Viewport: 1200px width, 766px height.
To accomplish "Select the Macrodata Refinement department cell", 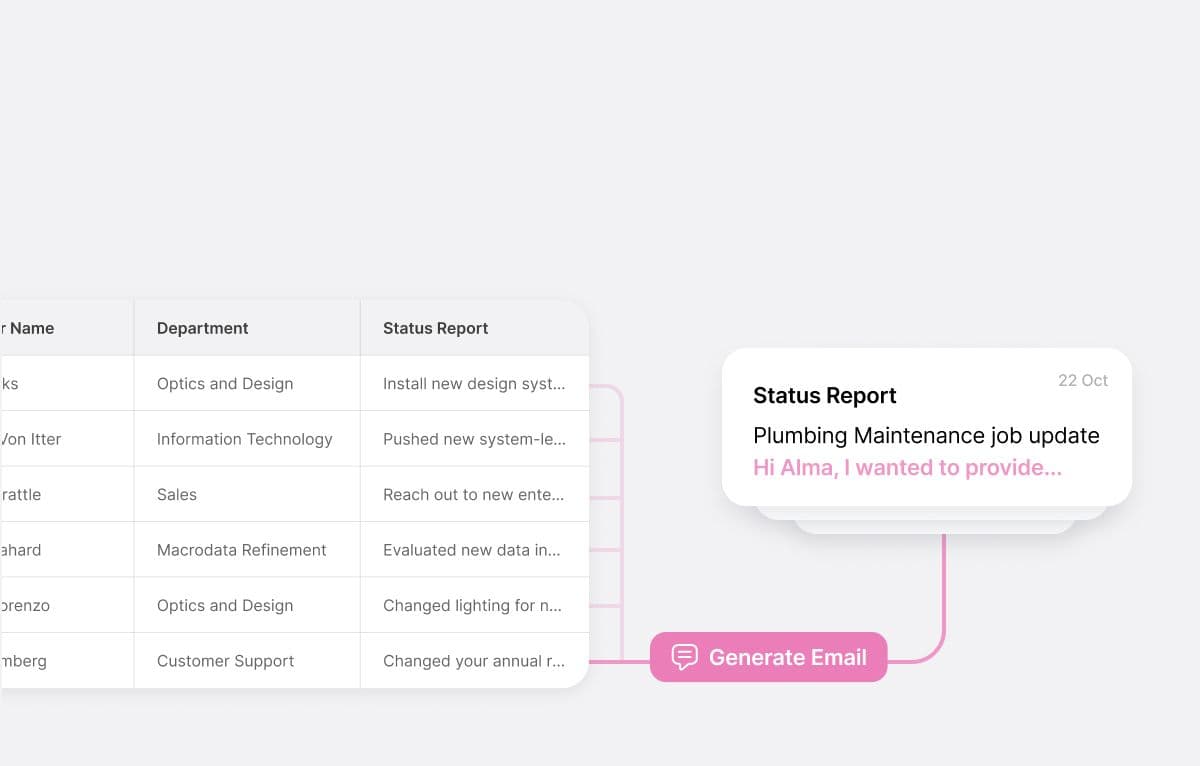I will point(242,550).
